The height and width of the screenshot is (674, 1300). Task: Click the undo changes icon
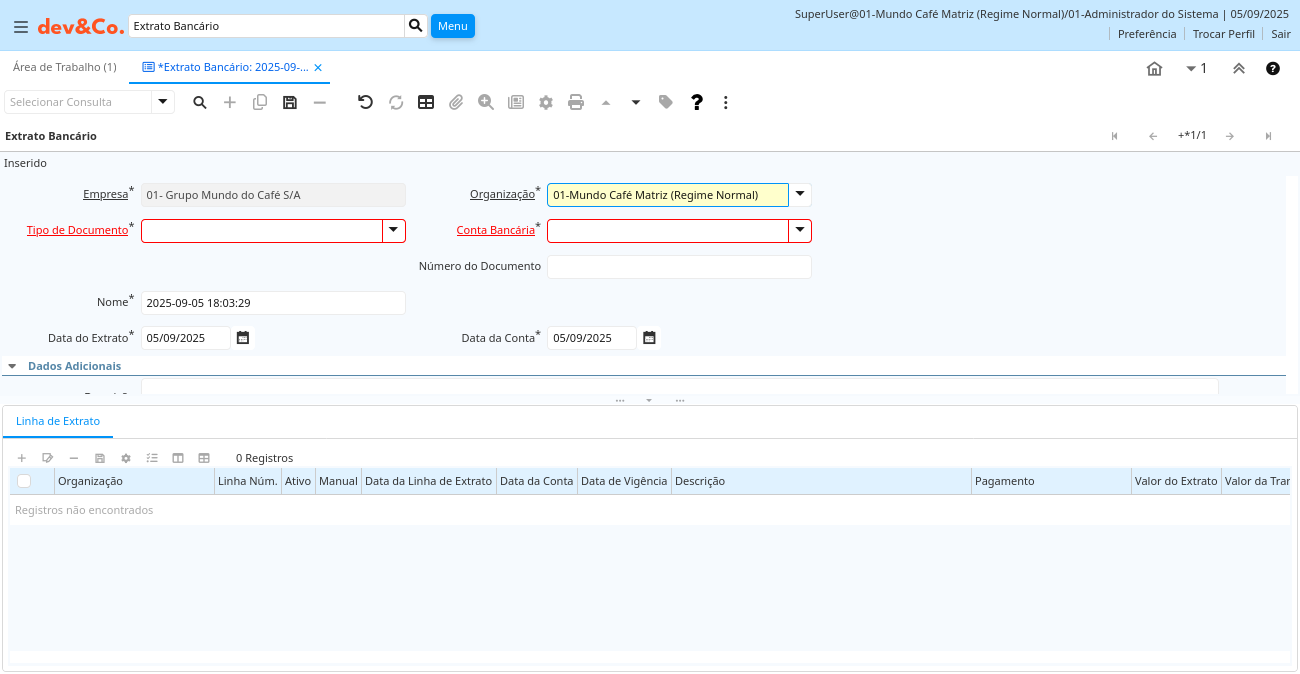[365, 102]
